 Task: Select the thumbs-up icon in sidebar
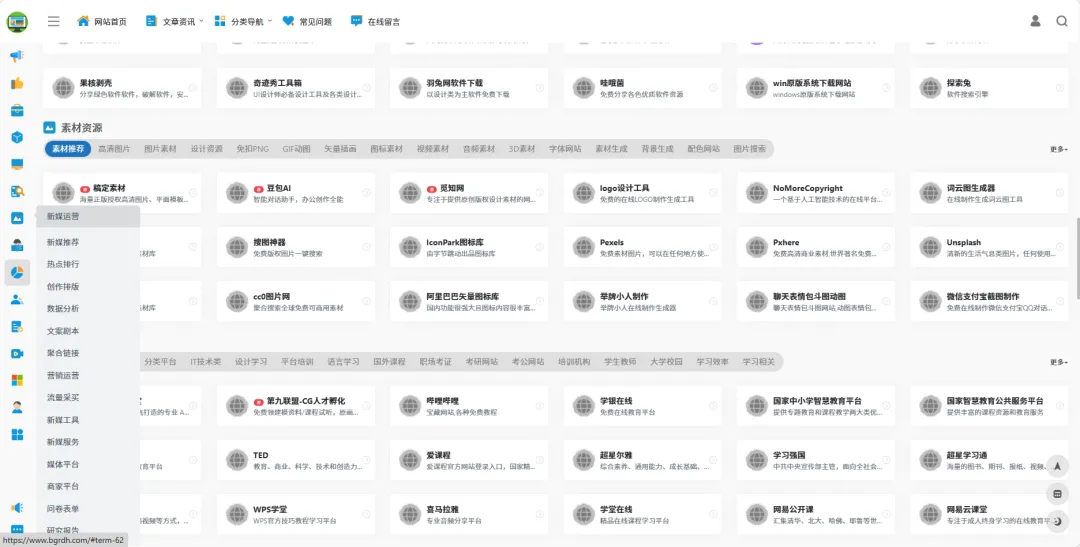[x=17, y=83]
